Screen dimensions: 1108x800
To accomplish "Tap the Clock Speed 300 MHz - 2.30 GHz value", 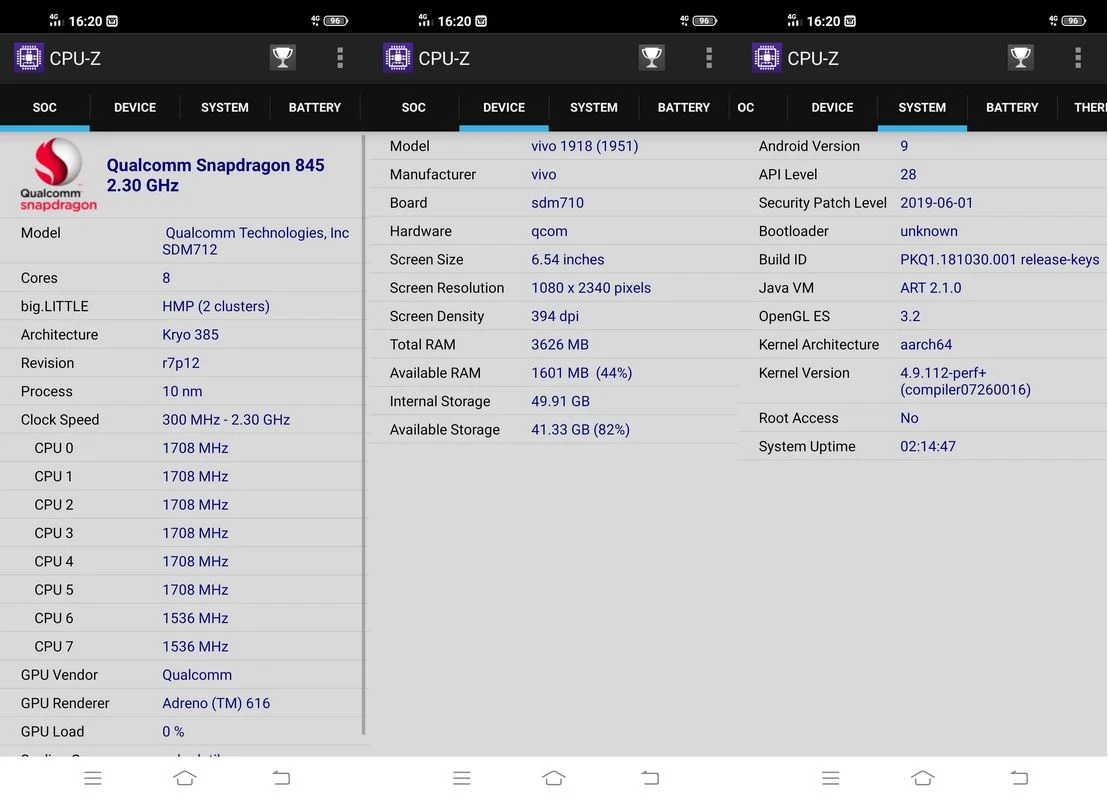I will coord(226,419).
